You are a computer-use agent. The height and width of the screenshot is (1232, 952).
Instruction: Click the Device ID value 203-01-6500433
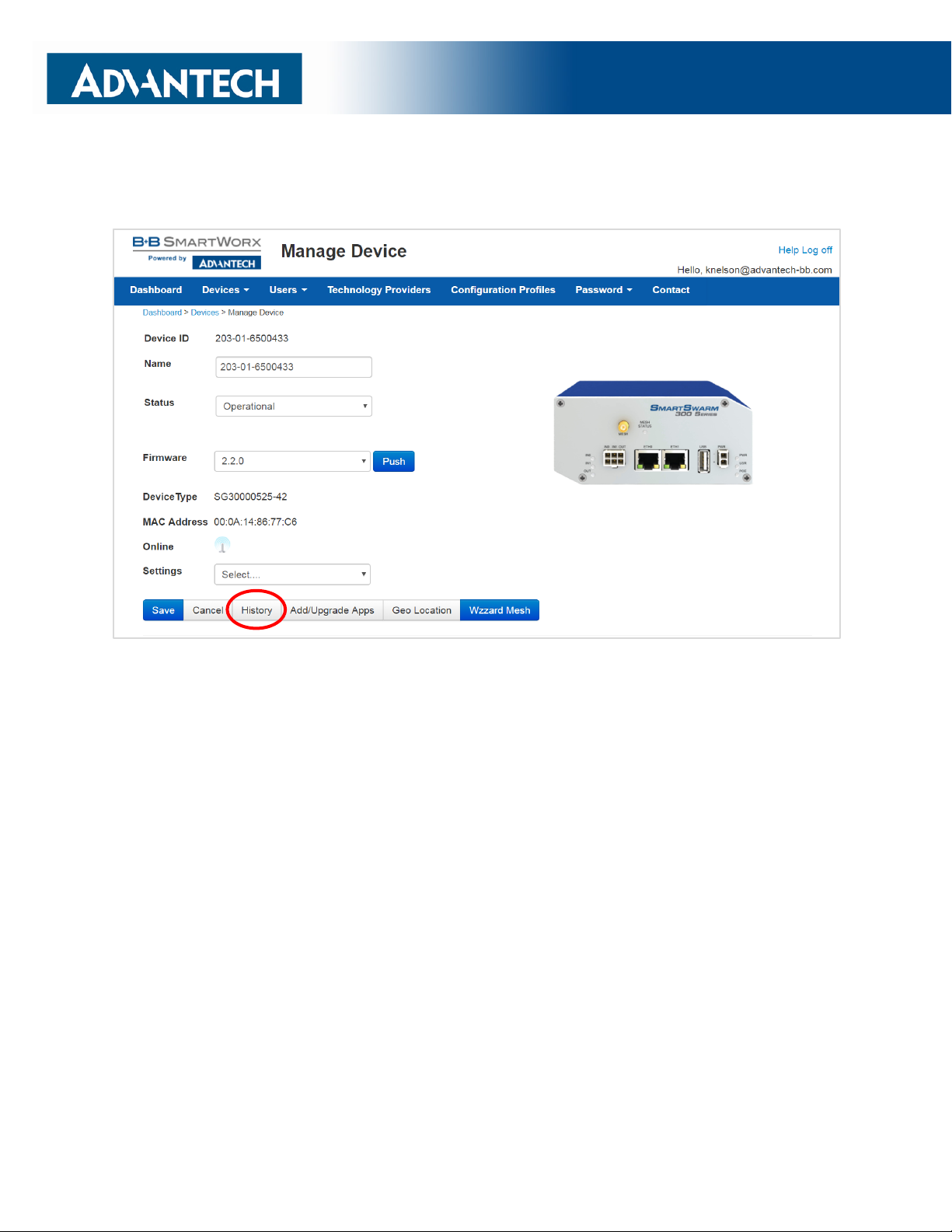point(252,338)
